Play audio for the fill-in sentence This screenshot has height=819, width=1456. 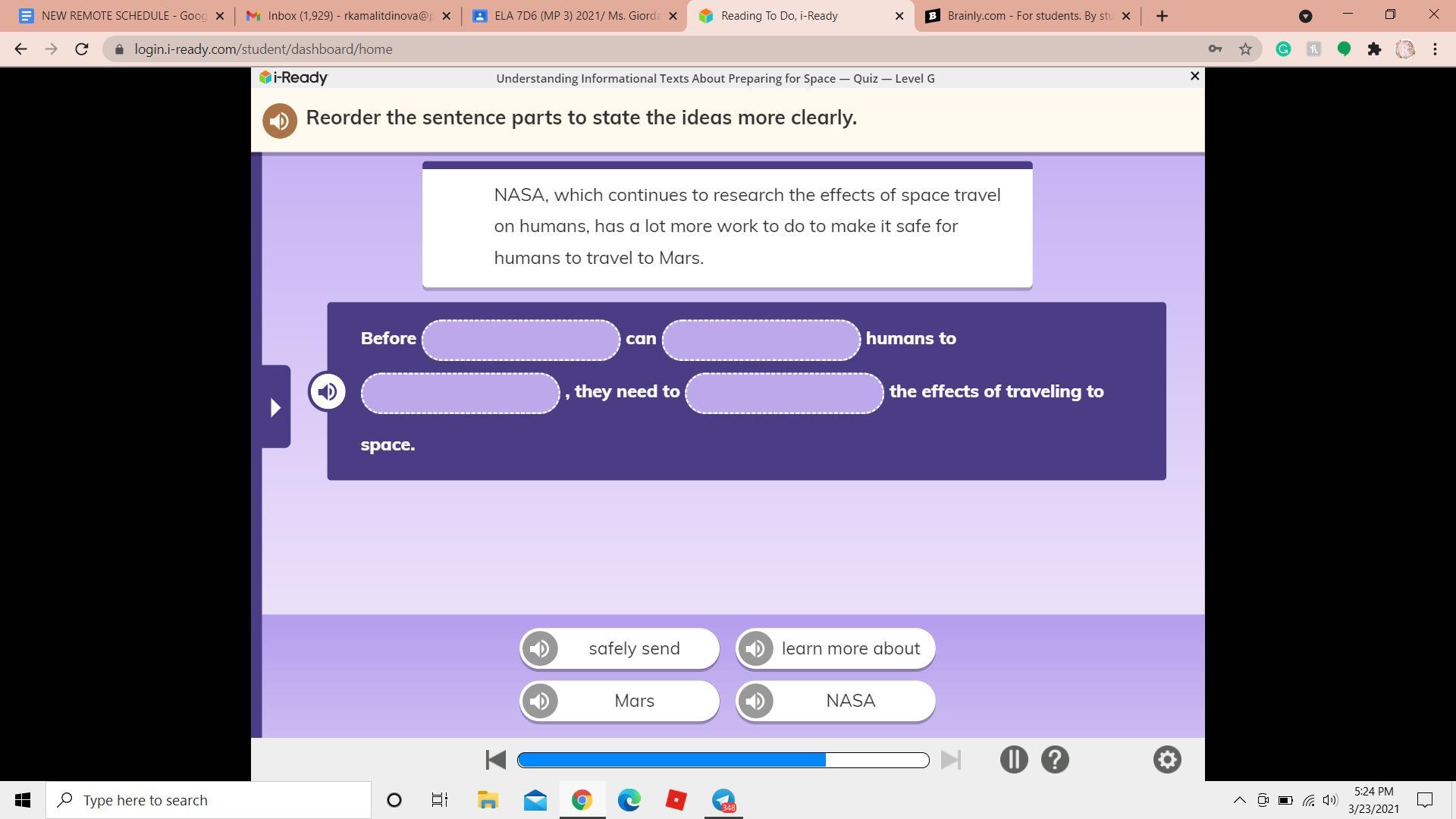(x=328, y=391)
